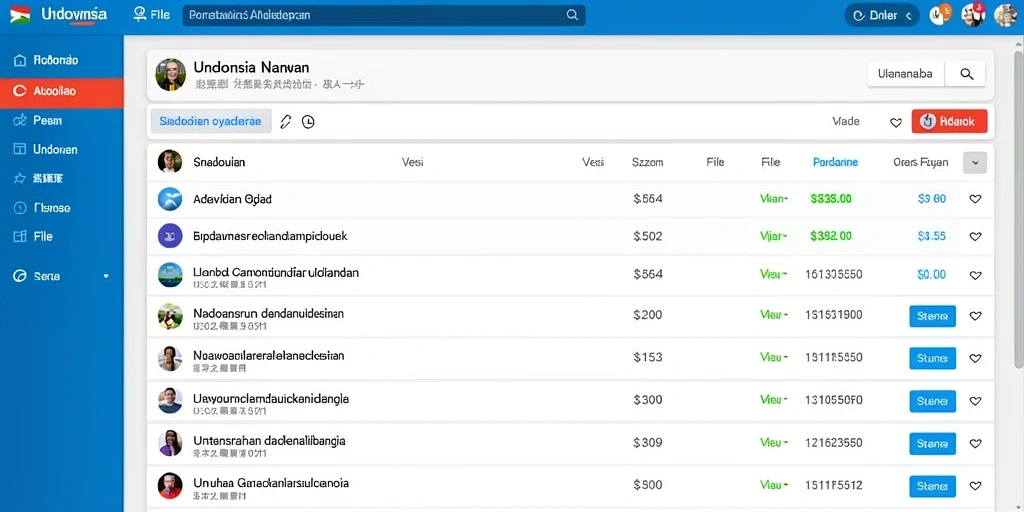Screen dimensions: 1024x512
Task: Click the top search input field
Action: click(x=384, y=15)
